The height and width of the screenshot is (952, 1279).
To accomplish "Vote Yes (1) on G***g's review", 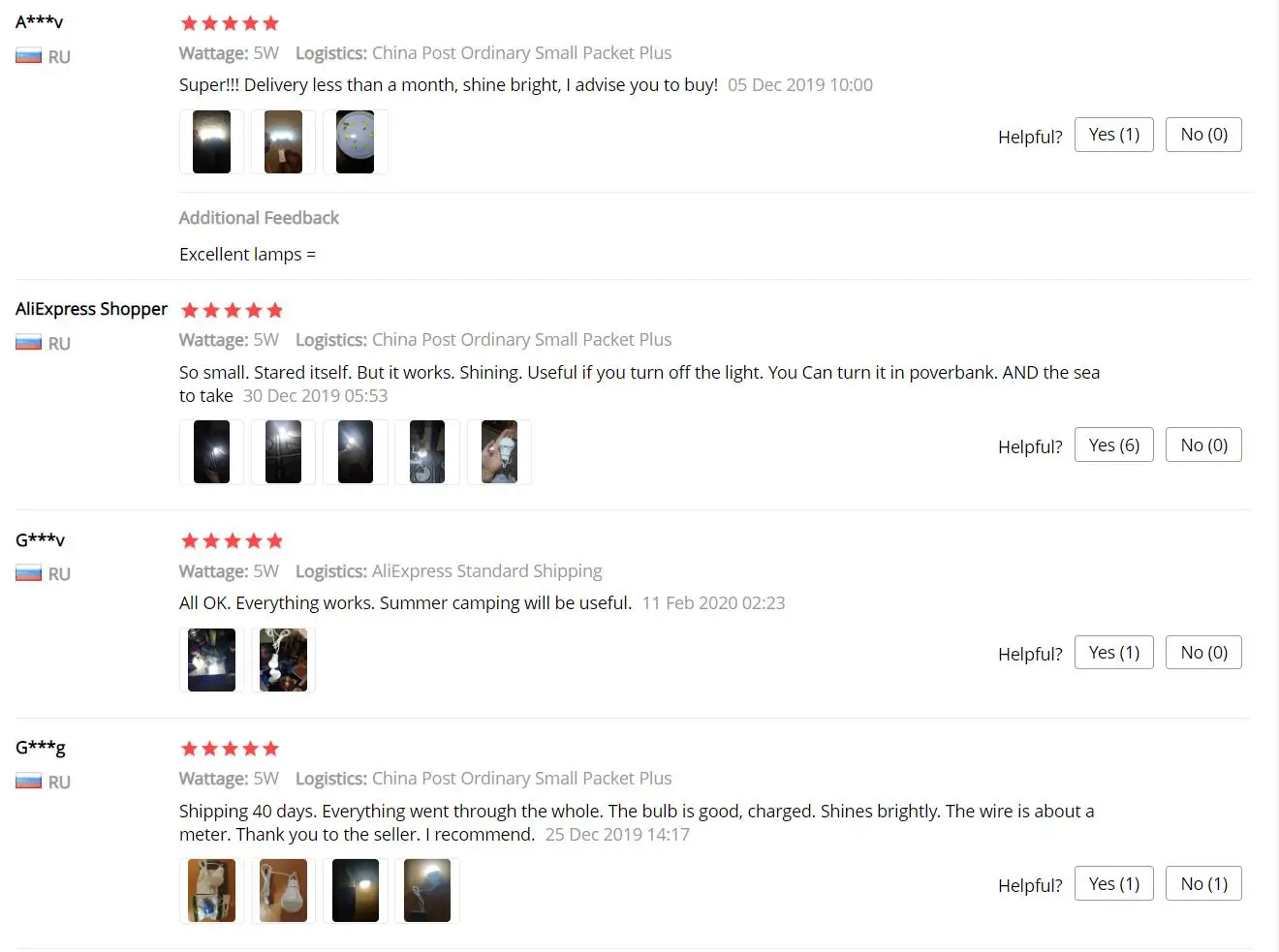I will coord(1114,884).
